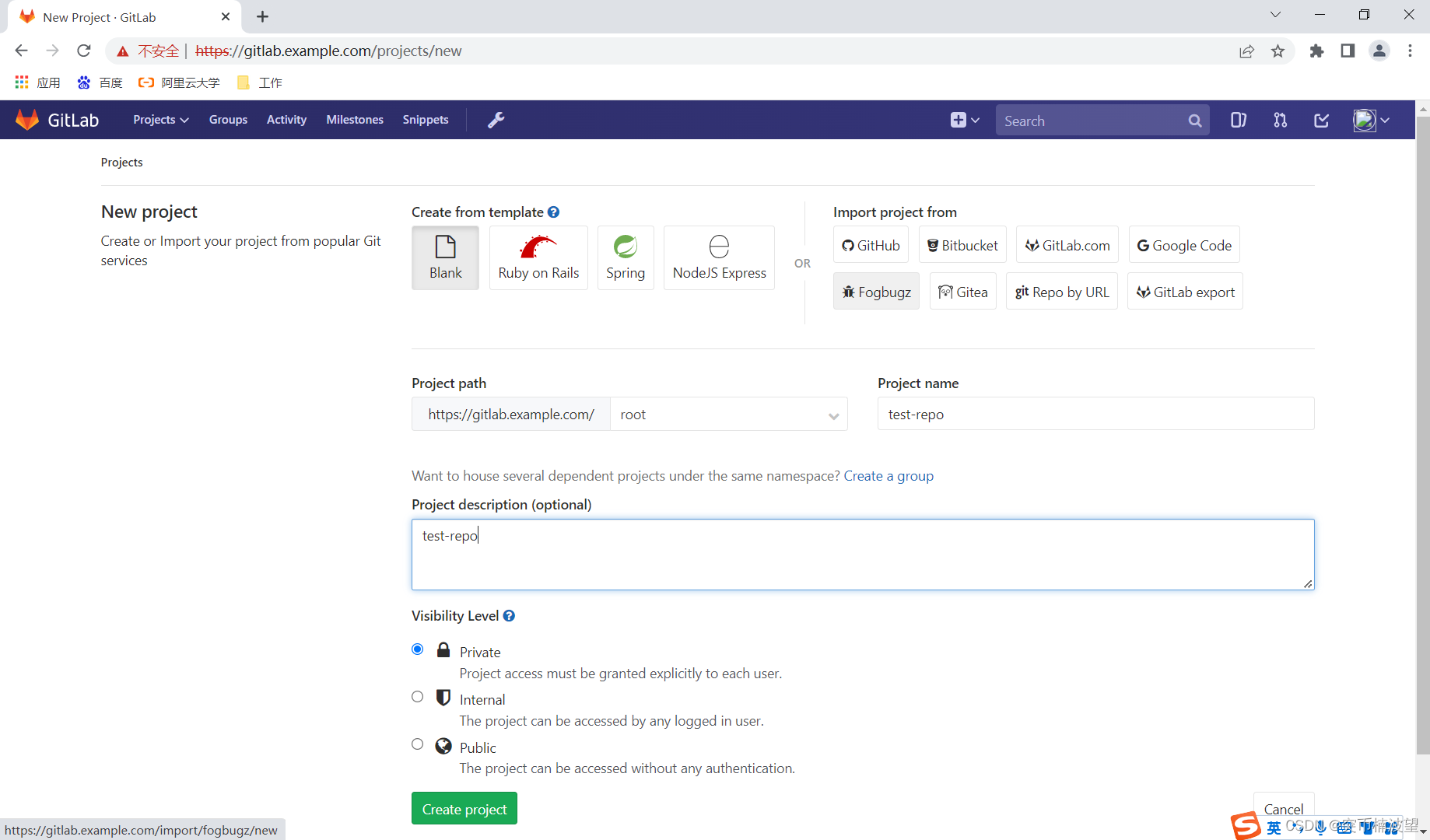Expand the root namespace dropdown
This screenshot has height=840, width=1430.
click(729, 415)
